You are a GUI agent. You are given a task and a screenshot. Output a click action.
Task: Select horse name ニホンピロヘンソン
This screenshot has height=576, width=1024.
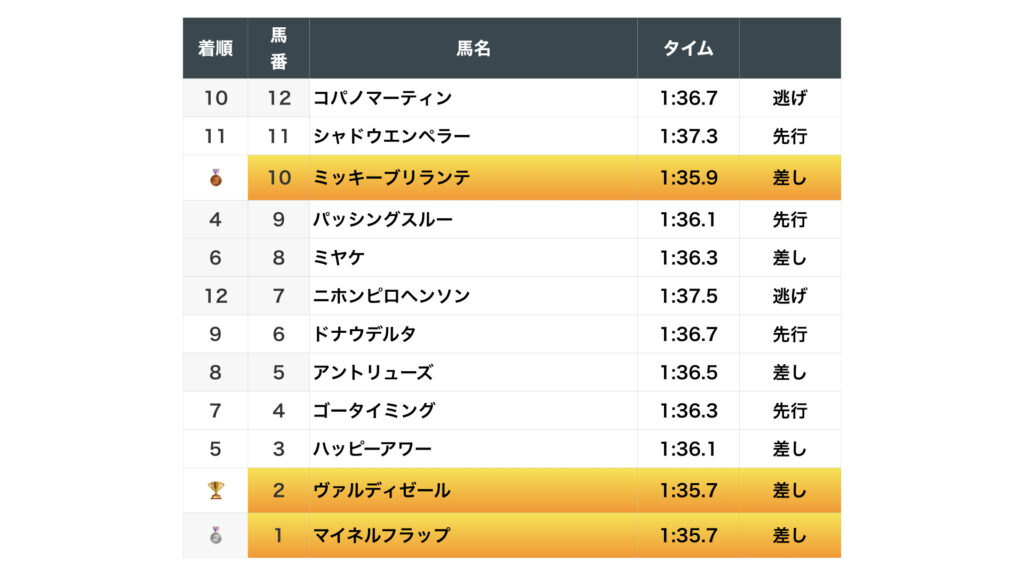point(392,296)
